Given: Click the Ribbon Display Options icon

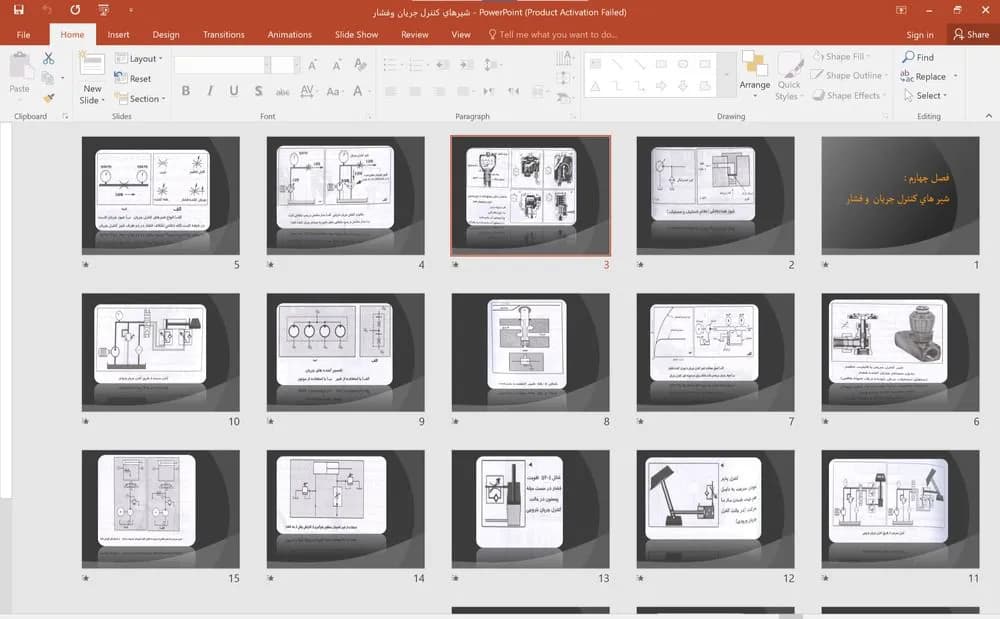Looking at the screenshot, I should (x=901, y=10).
